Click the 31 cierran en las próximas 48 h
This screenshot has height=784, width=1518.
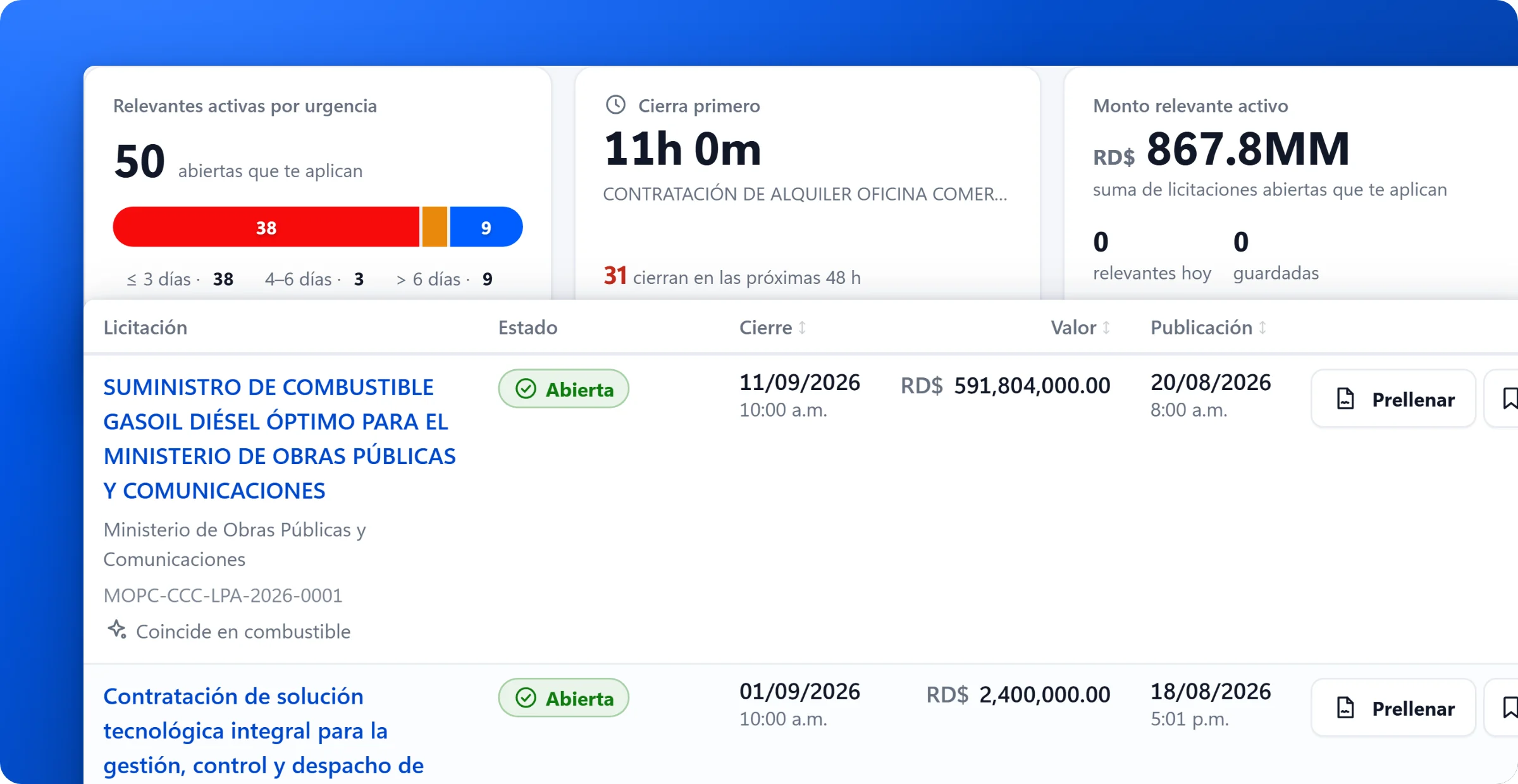[x=732, y=276]
